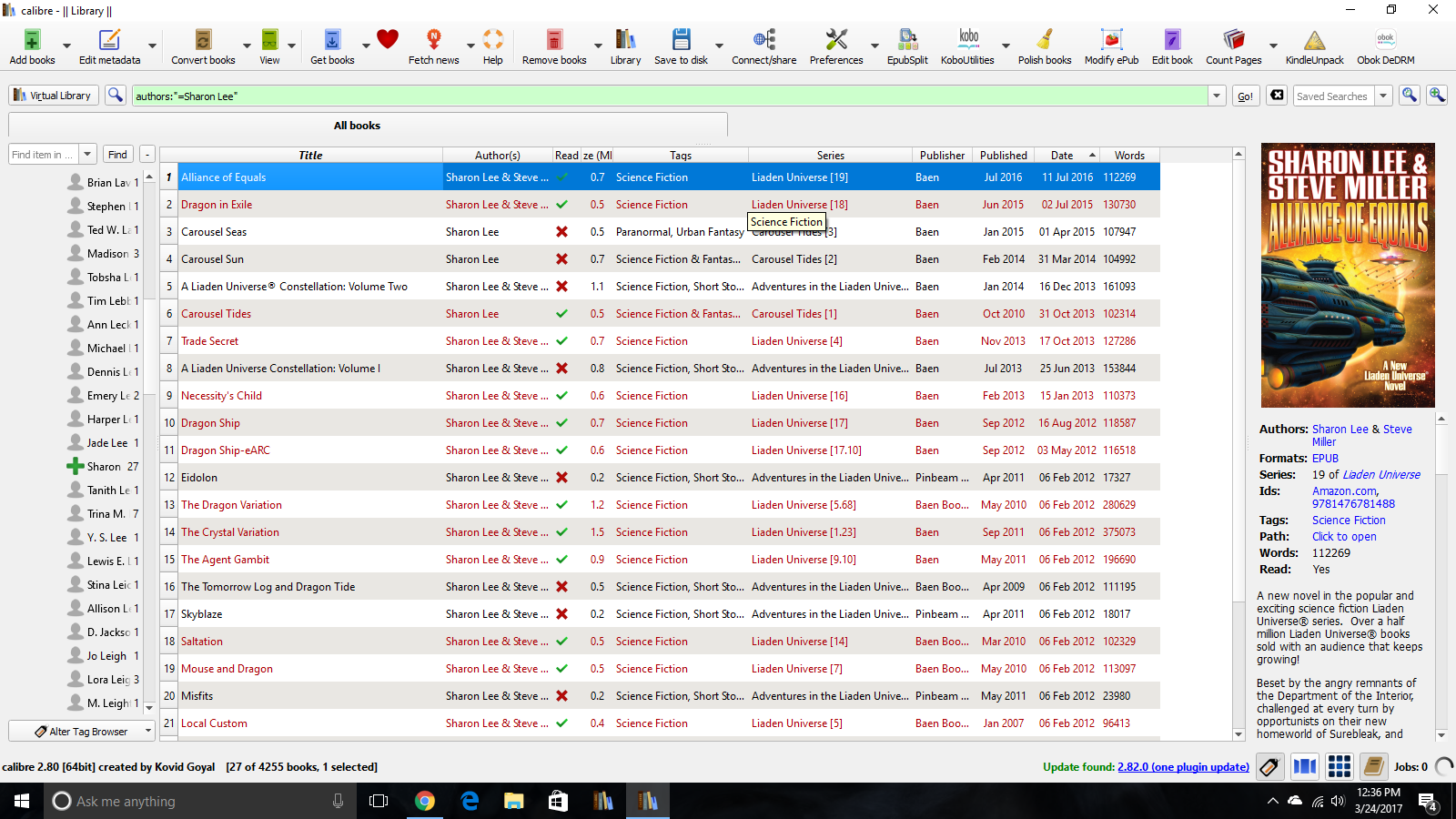Image resolution: width=1456 pixels, height=819 pixels.
Task: Open Google Chrome from the taskbar
Action: click(x=424, y=801)
